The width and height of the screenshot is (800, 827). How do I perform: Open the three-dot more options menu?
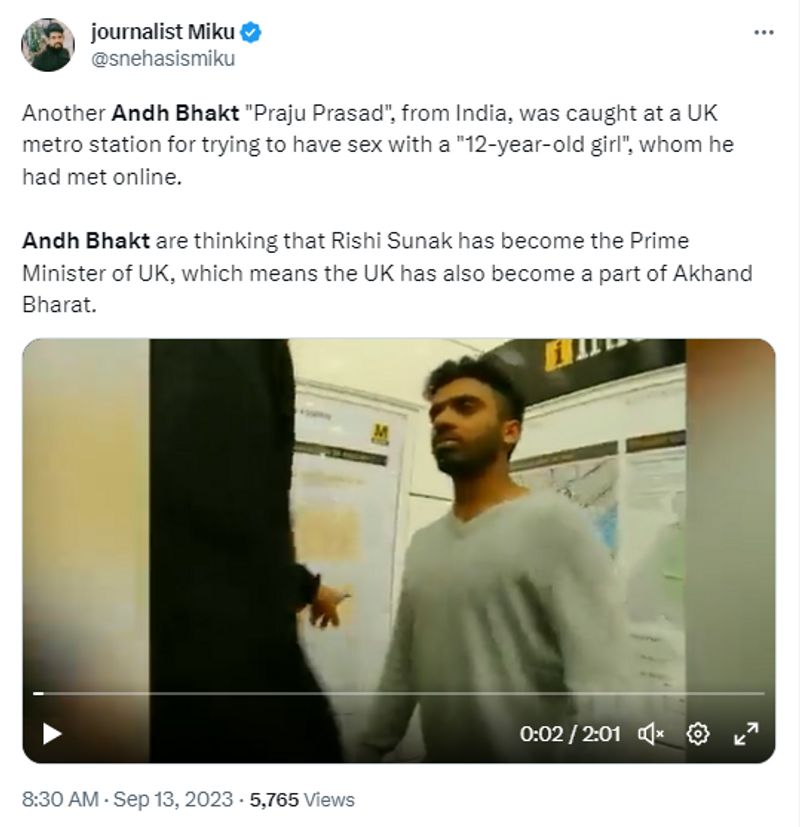coord(763,33)
